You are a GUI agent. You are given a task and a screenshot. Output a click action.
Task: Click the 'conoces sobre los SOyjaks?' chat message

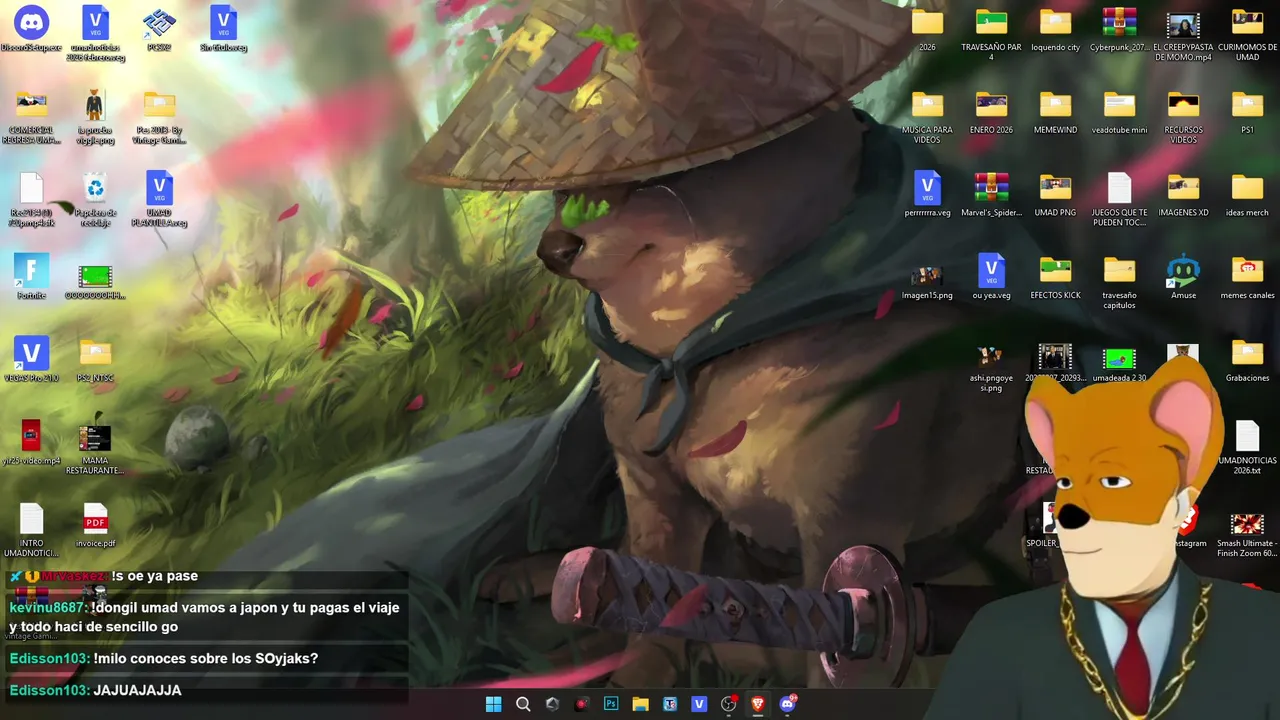[205, 659]
